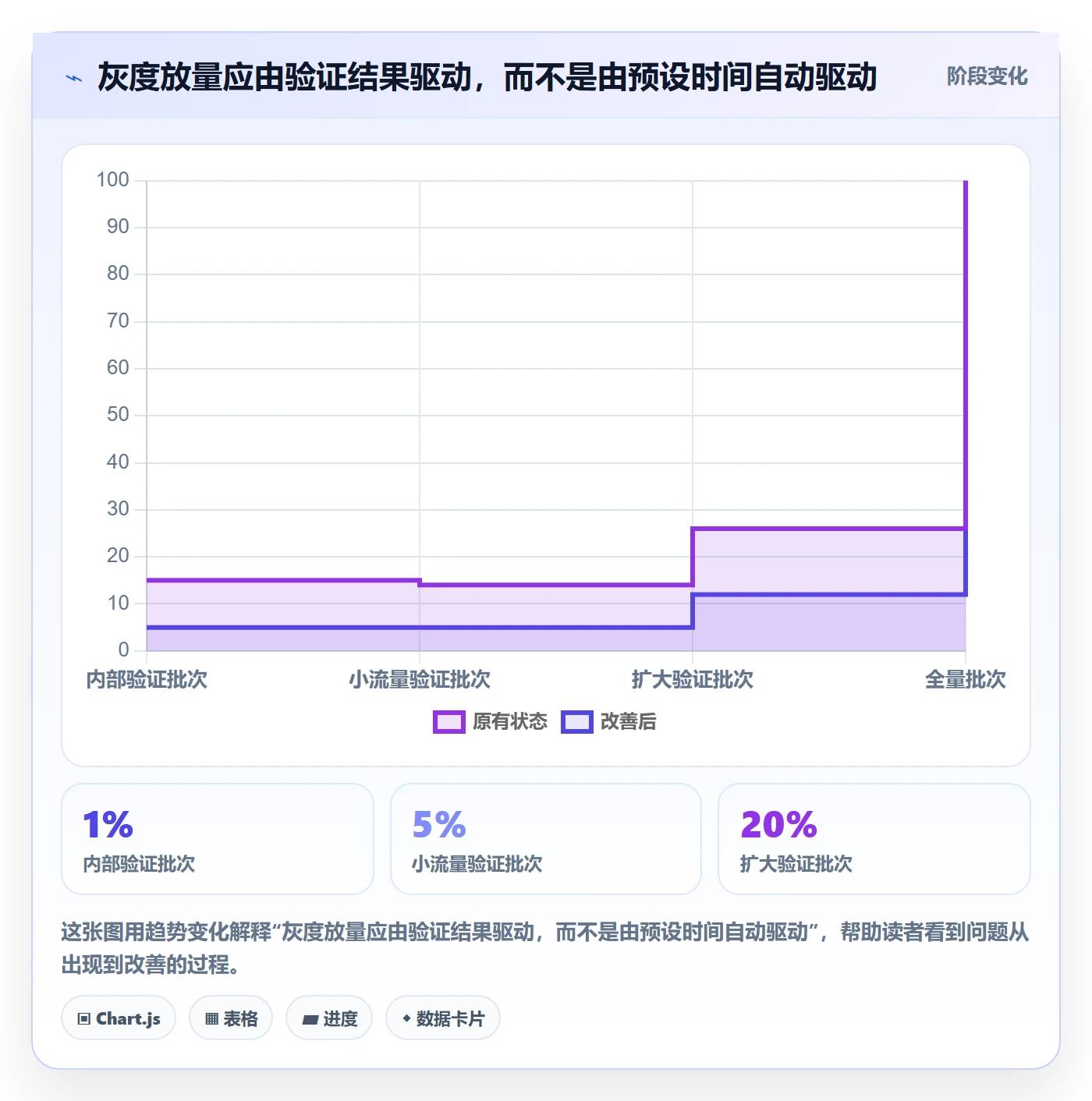
Task: Click the 100 y-axis value
Action: click(112, 180)
